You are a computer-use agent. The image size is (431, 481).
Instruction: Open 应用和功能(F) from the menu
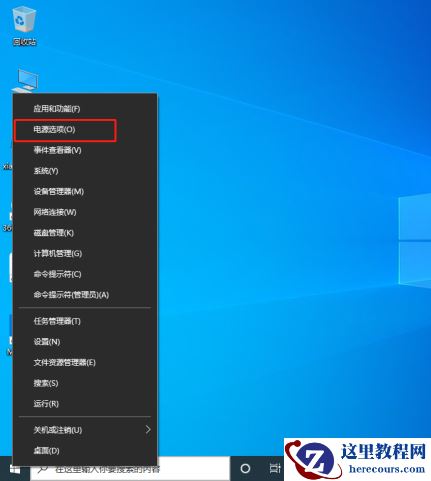(85, 109)
